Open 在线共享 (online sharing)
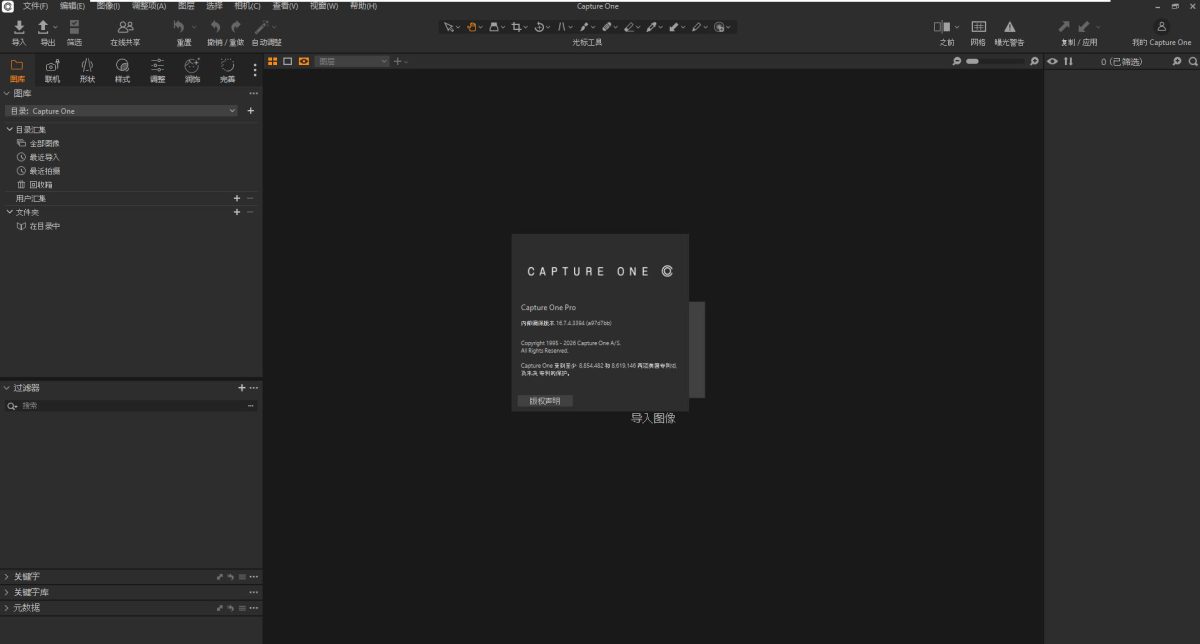 125,27
